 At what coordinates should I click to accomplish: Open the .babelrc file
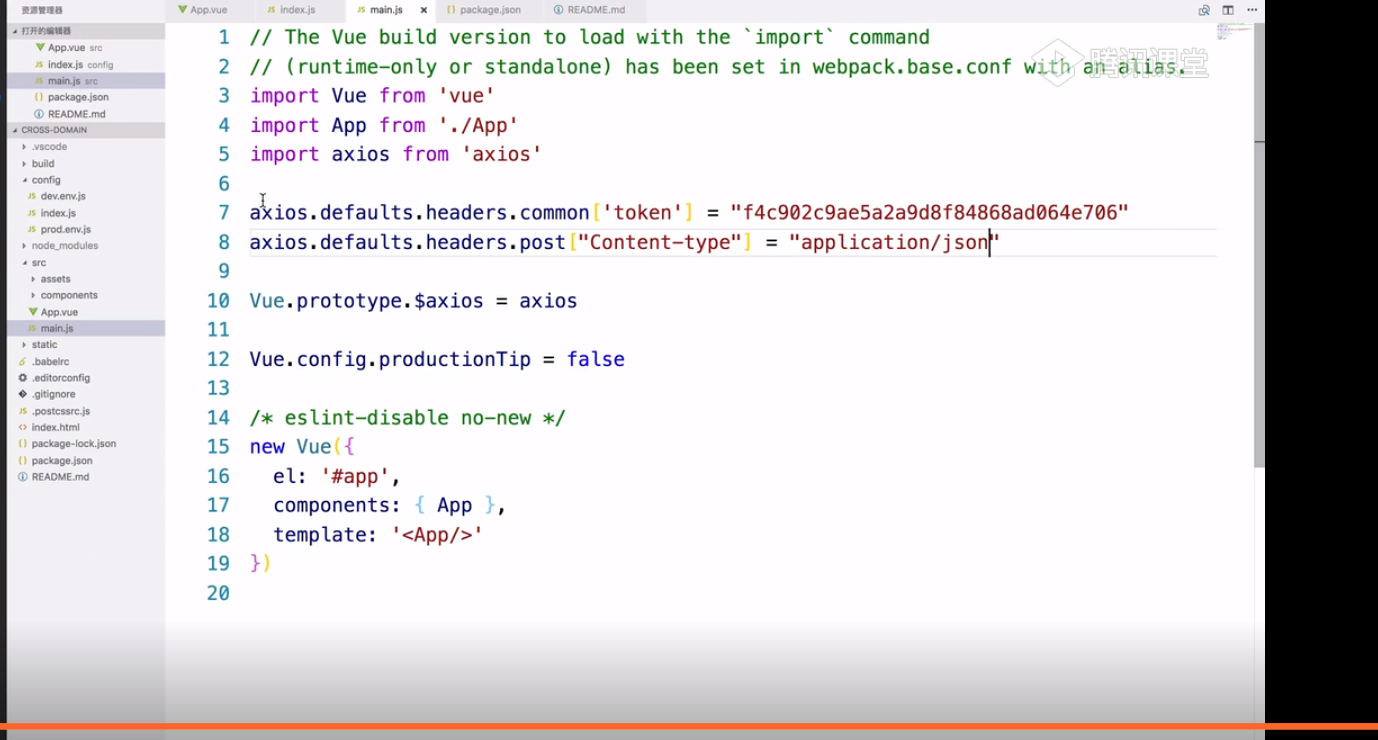click(86, 361)
